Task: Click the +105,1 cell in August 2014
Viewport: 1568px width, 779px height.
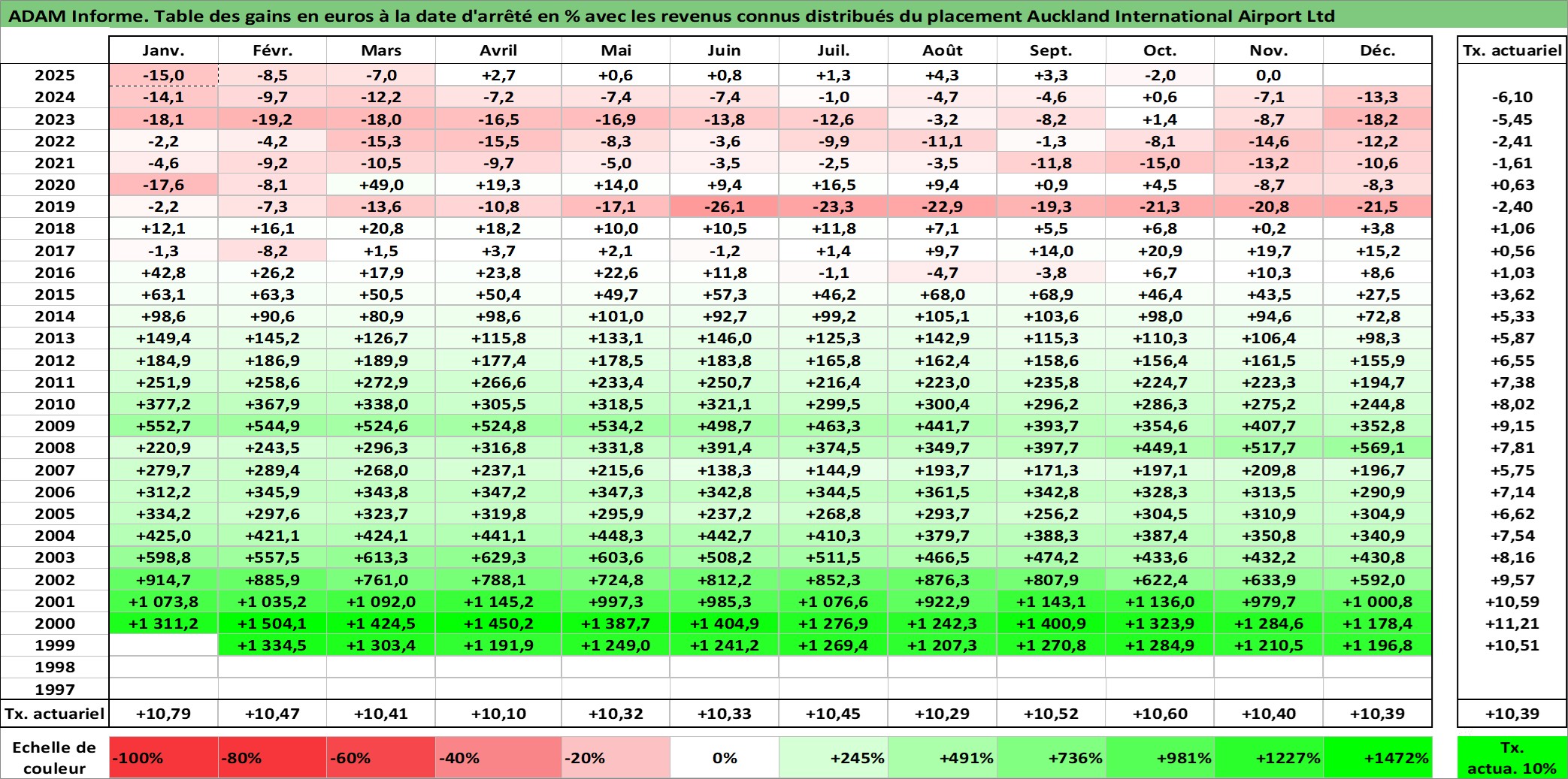Action: 943,316
